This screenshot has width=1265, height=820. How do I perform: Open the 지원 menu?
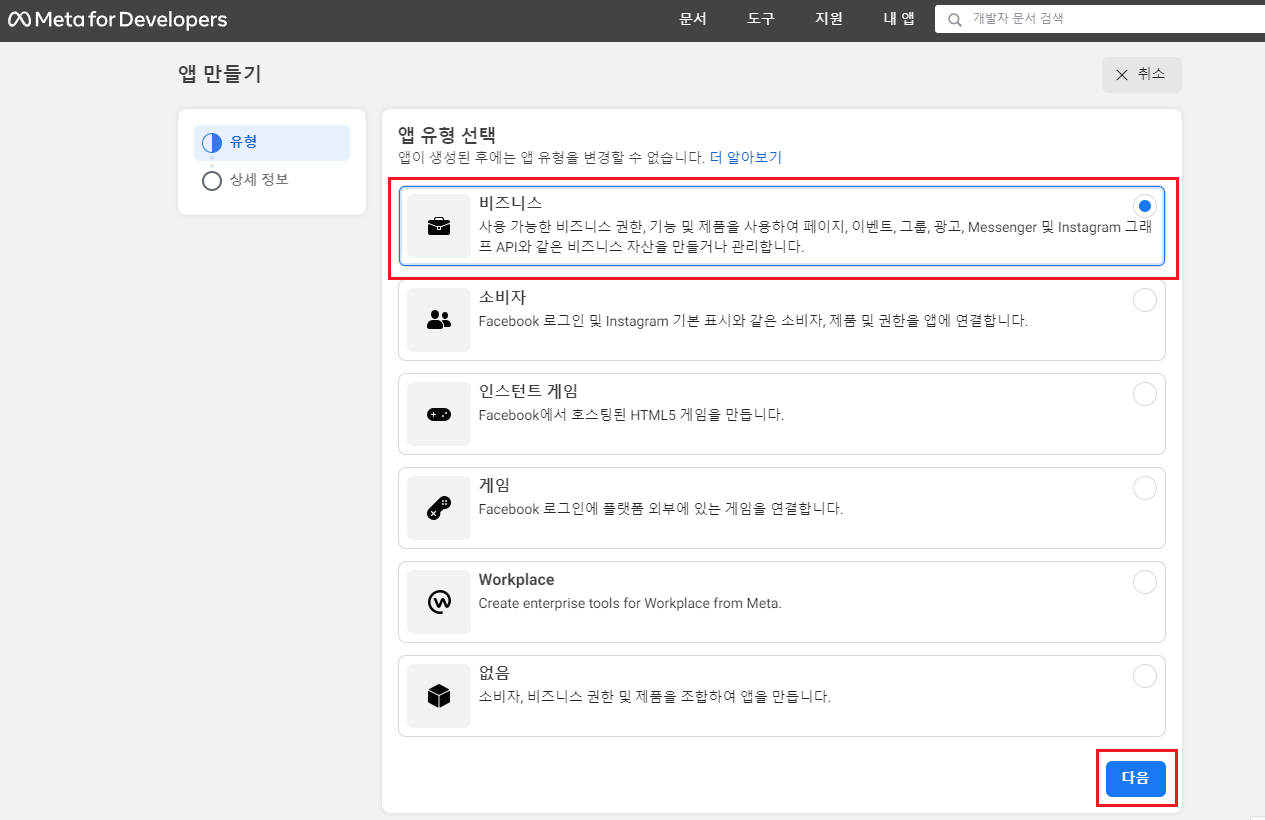[829, 19]
